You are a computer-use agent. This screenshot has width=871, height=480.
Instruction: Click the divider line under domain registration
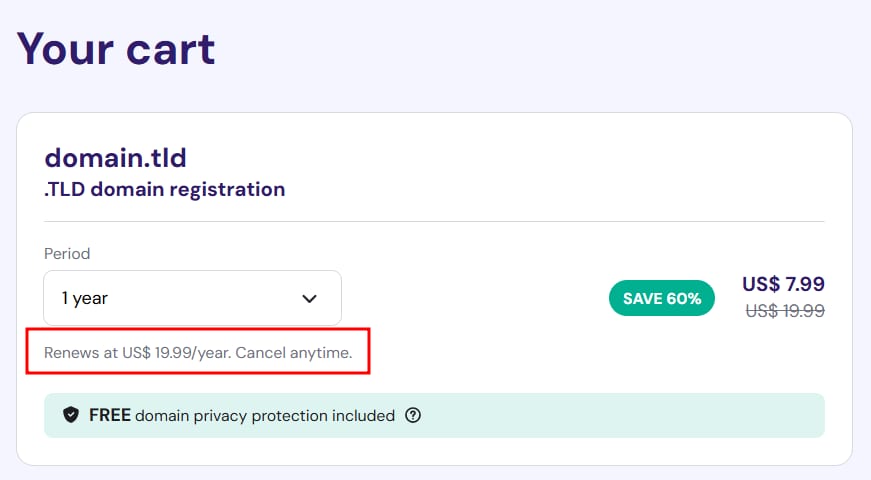(434, 221)
